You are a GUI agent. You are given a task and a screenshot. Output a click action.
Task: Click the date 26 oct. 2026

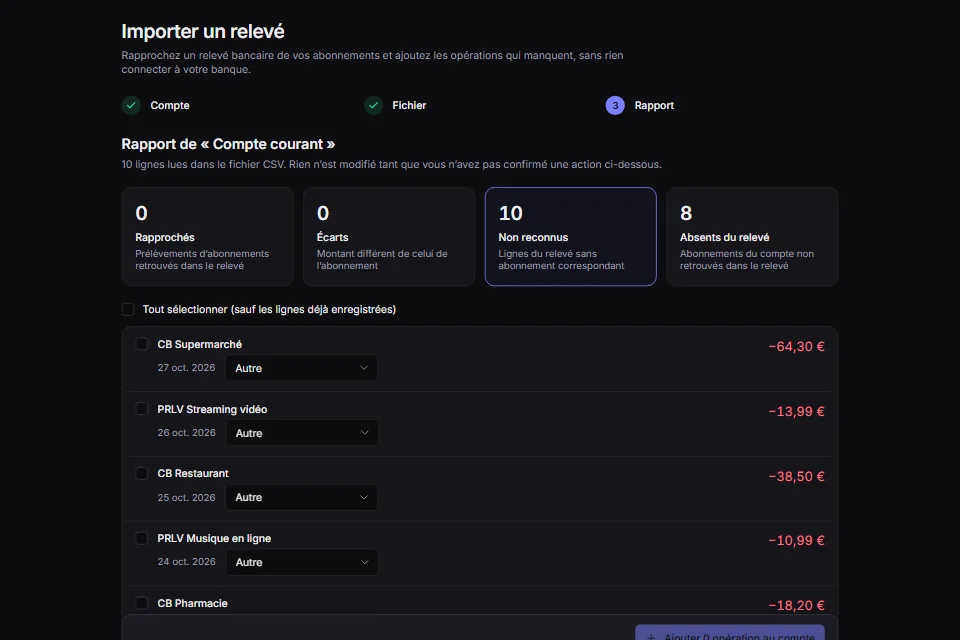point(186,432)
